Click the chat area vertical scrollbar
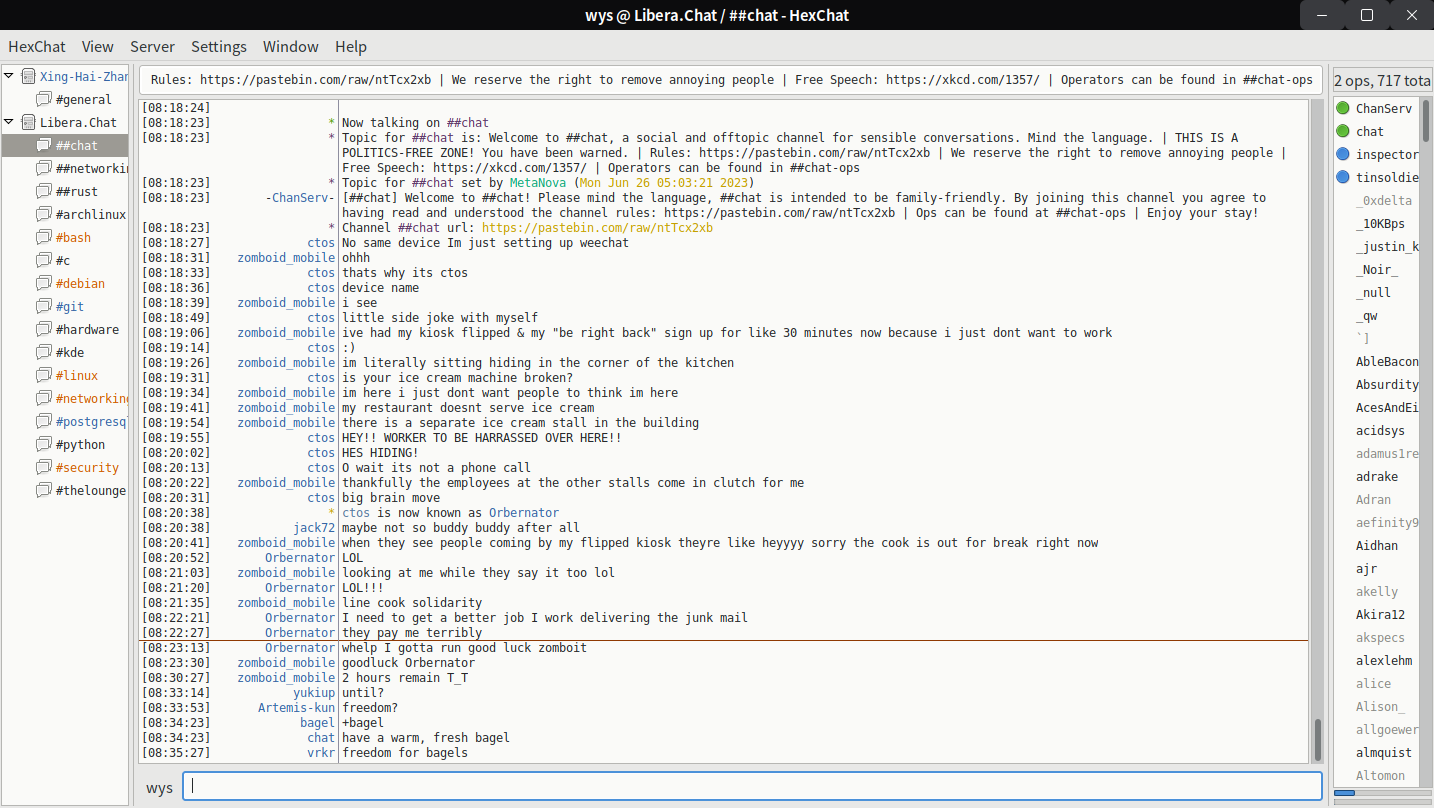Screen dimensions: 1434x808 tap(1318, 738)
